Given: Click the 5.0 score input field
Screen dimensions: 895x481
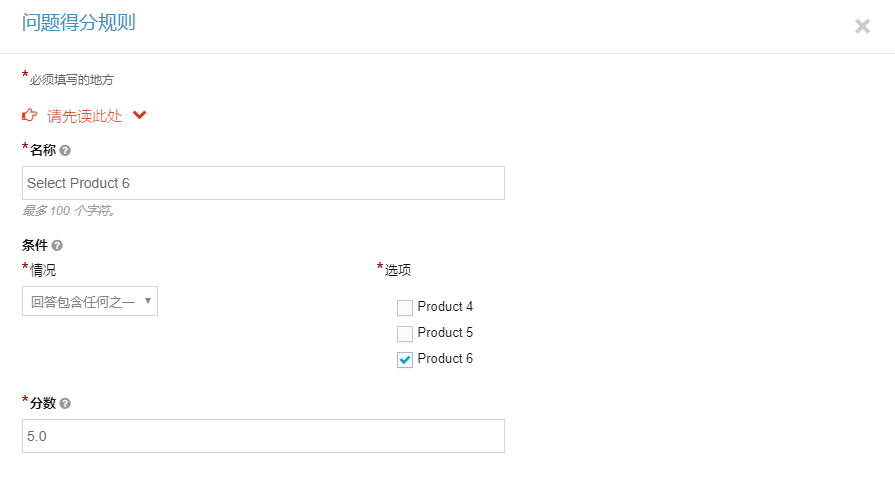Looking at the screenshot, I should (x=263, y=436).
